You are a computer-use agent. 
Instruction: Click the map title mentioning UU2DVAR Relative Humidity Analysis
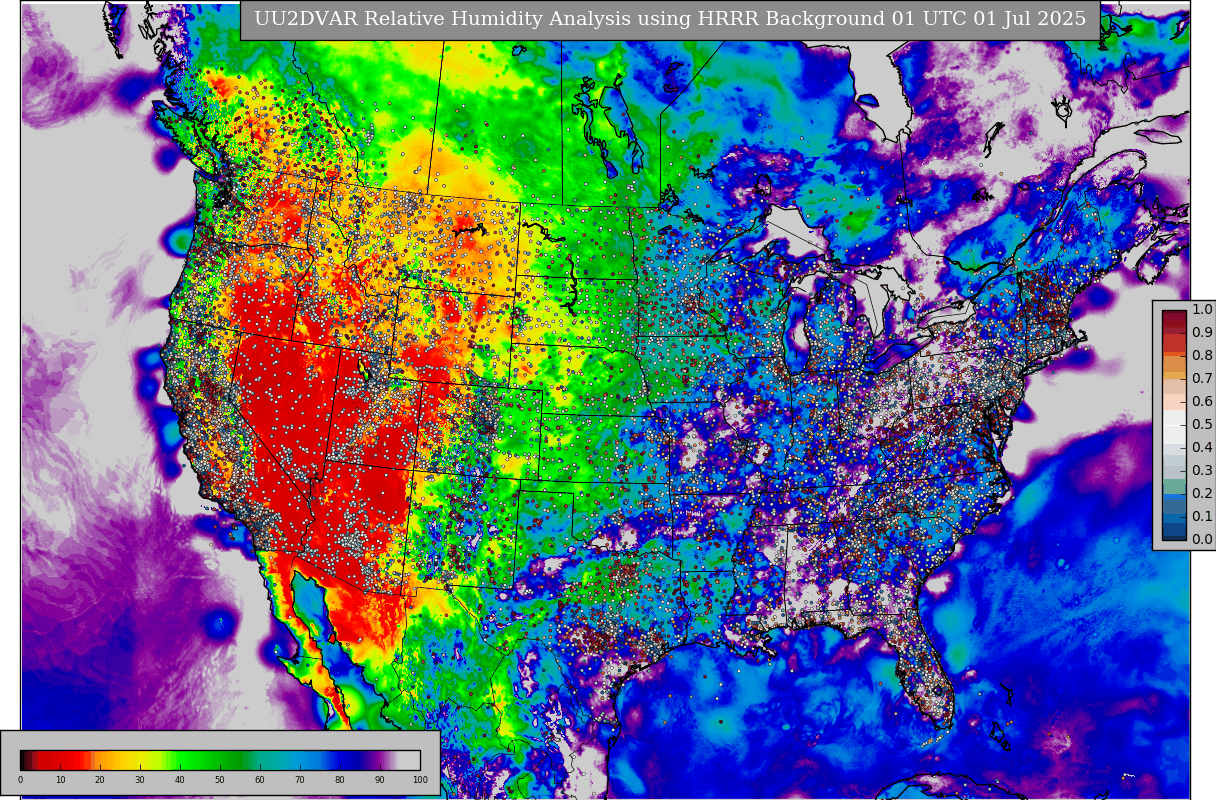coord(670,19)
